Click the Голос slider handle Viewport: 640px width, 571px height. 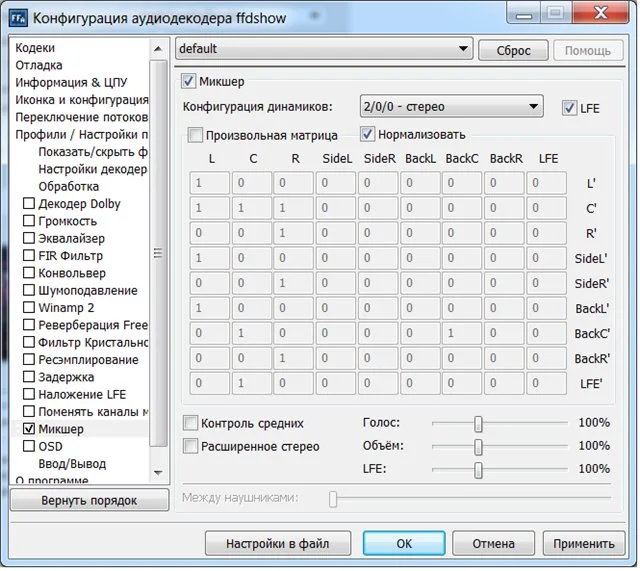point(480,424)
